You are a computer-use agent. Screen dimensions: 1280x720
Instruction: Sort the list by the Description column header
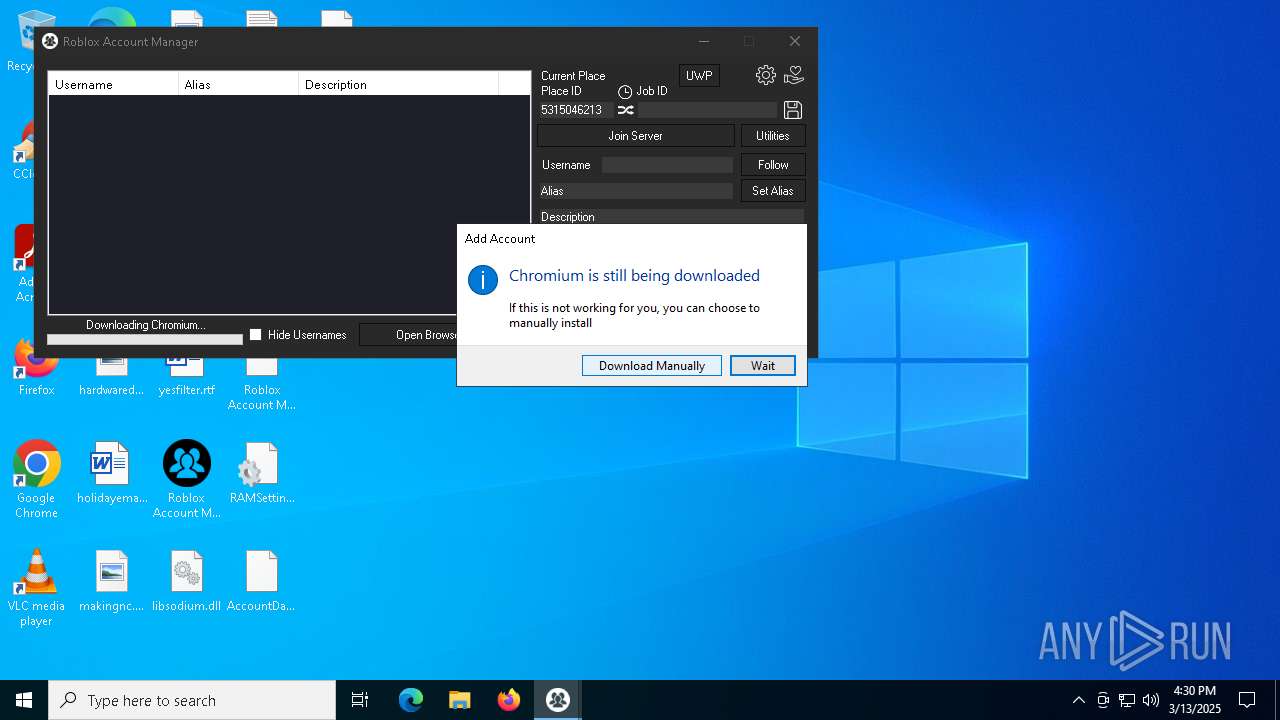click(399, 85)
